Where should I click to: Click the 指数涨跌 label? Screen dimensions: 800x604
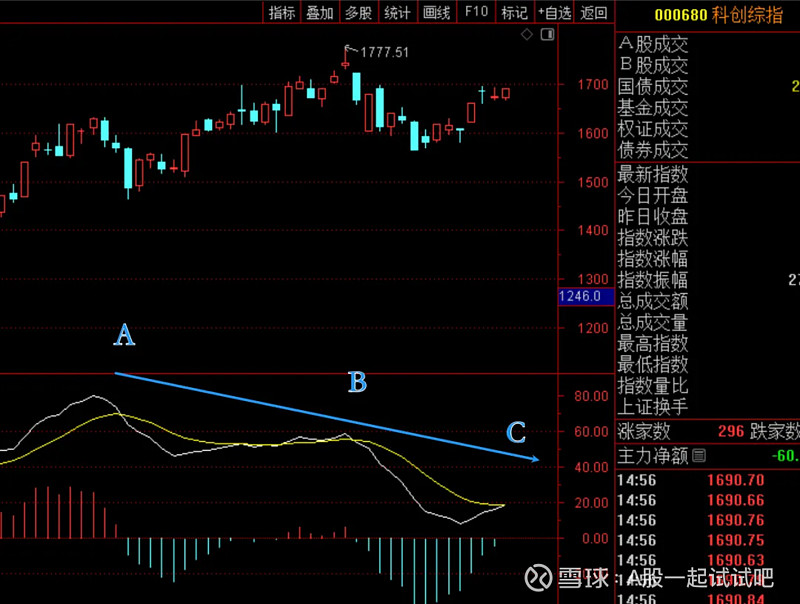[x=653, y=238]
